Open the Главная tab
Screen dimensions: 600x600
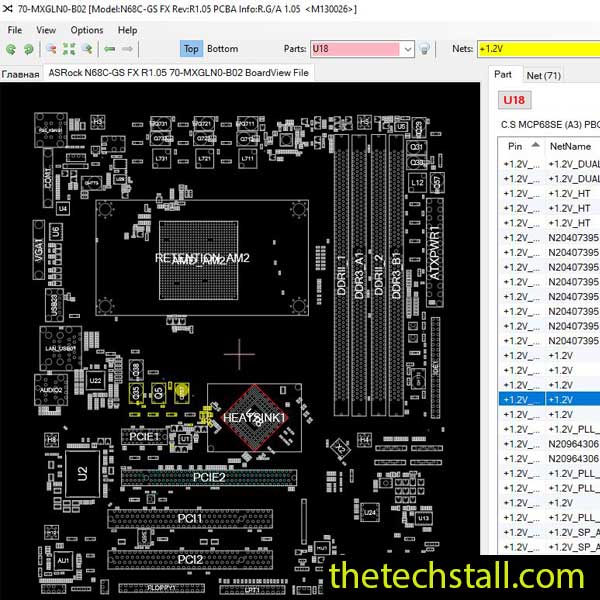point(20,73)
